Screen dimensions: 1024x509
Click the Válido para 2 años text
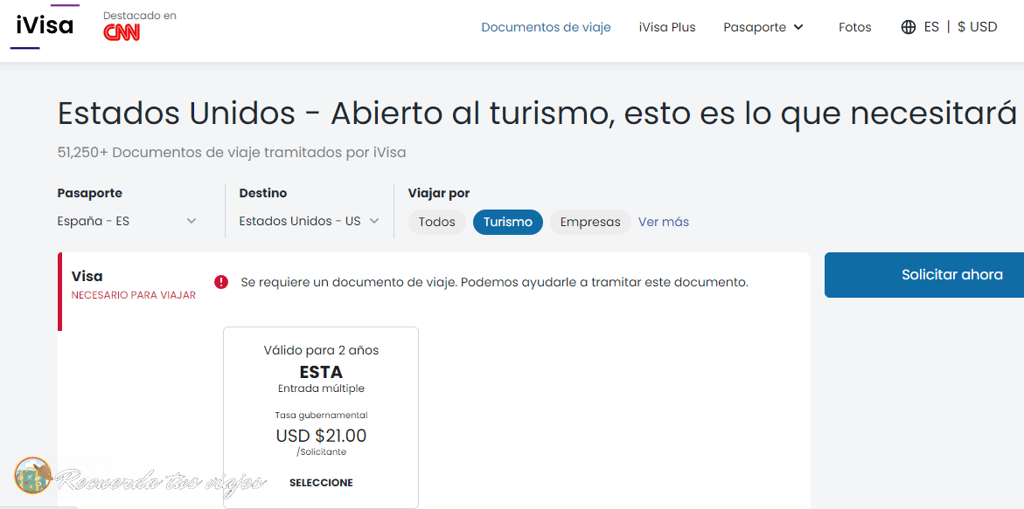321,351
